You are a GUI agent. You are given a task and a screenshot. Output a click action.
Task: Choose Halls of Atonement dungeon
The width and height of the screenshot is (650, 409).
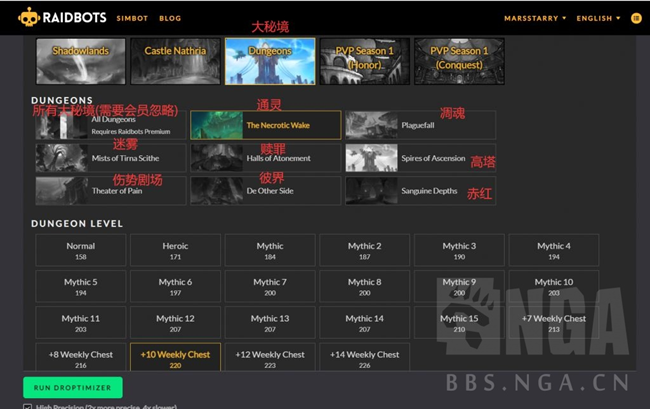[266, 158]
